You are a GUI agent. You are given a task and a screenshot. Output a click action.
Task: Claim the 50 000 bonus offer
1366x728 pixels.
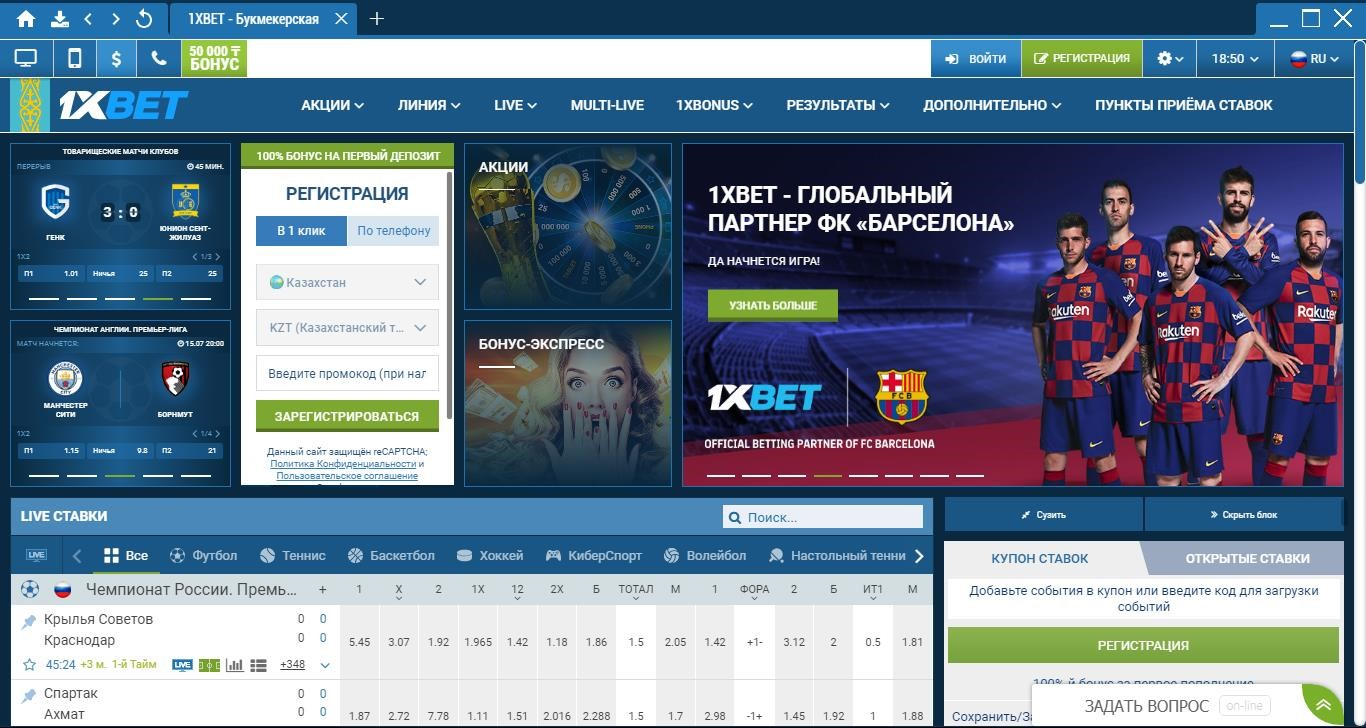pos(214,59)
